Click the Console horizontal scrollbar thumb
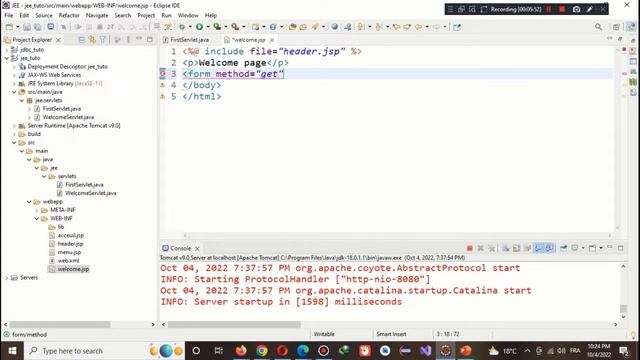Viewport: 640px width, 360px height. (x=234, y=324)
